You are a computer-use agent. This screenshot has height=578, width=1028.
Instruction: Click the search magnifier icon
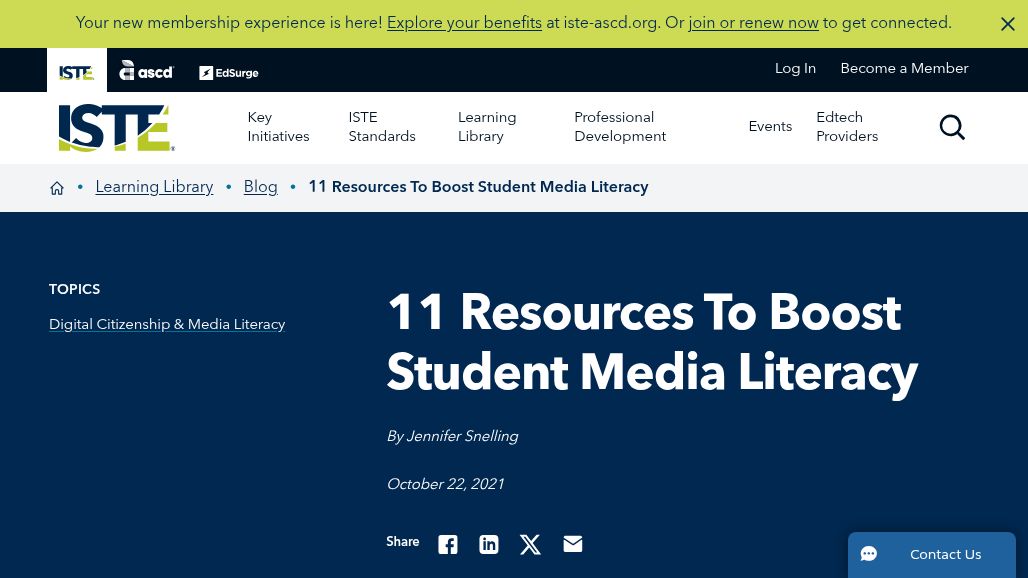click(952, 127)
